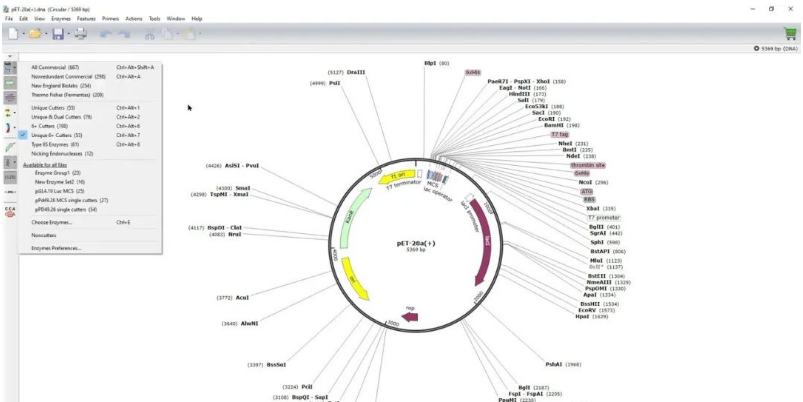803x402 pixels.
Task: Open the Actions menu
Action: coord(134,19)
